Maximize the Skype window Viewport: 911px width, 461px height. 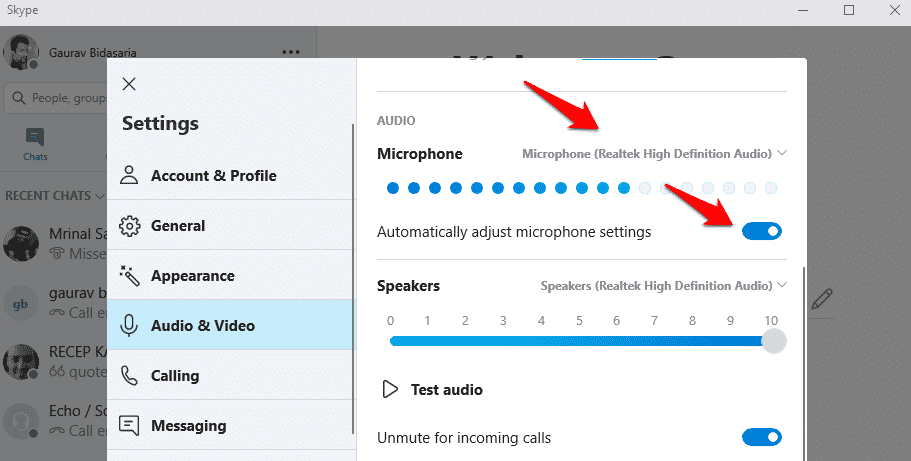tap(849, 10)
